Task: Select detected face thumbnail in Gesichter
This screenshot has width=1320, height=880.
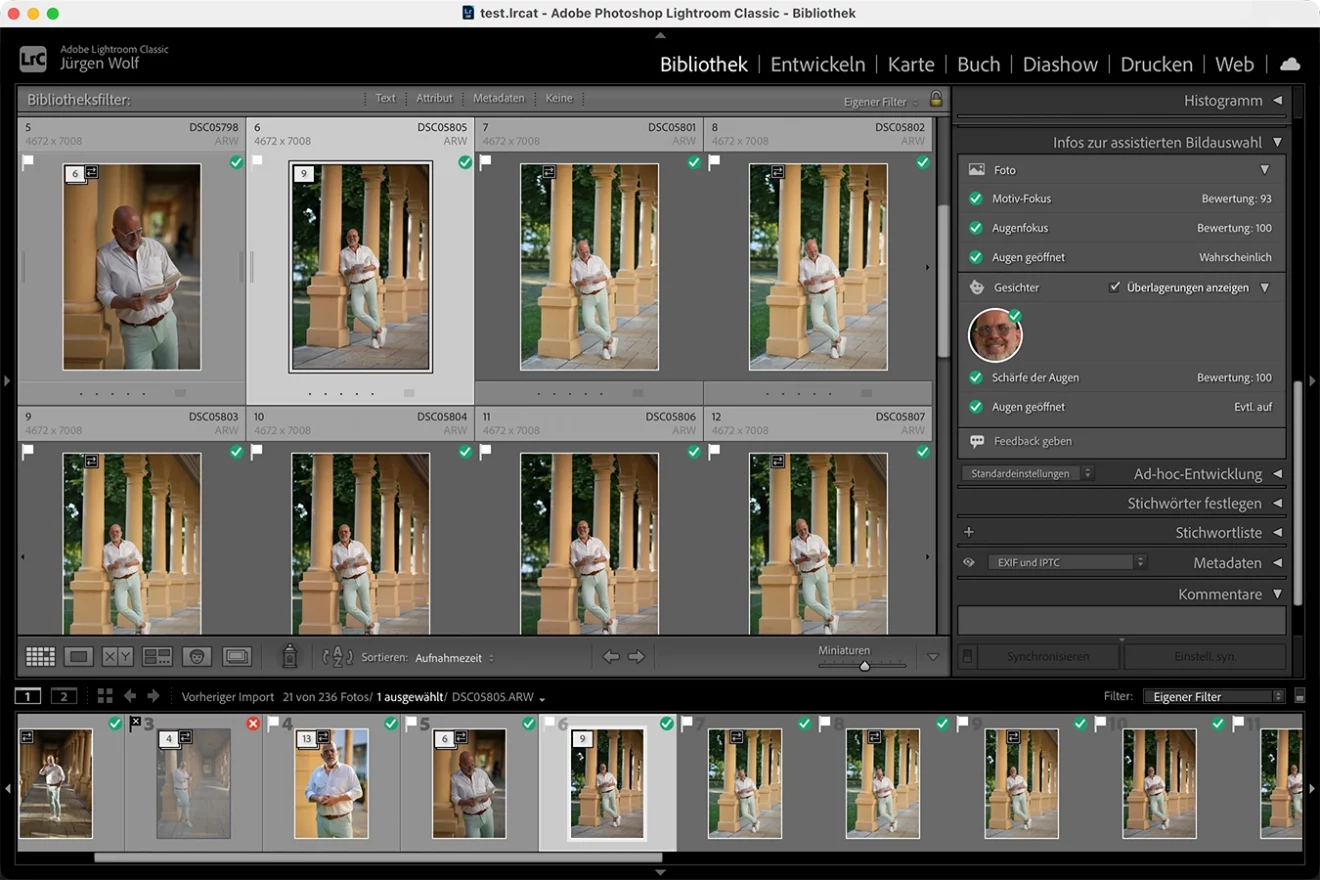Action: tap(995, 335)
